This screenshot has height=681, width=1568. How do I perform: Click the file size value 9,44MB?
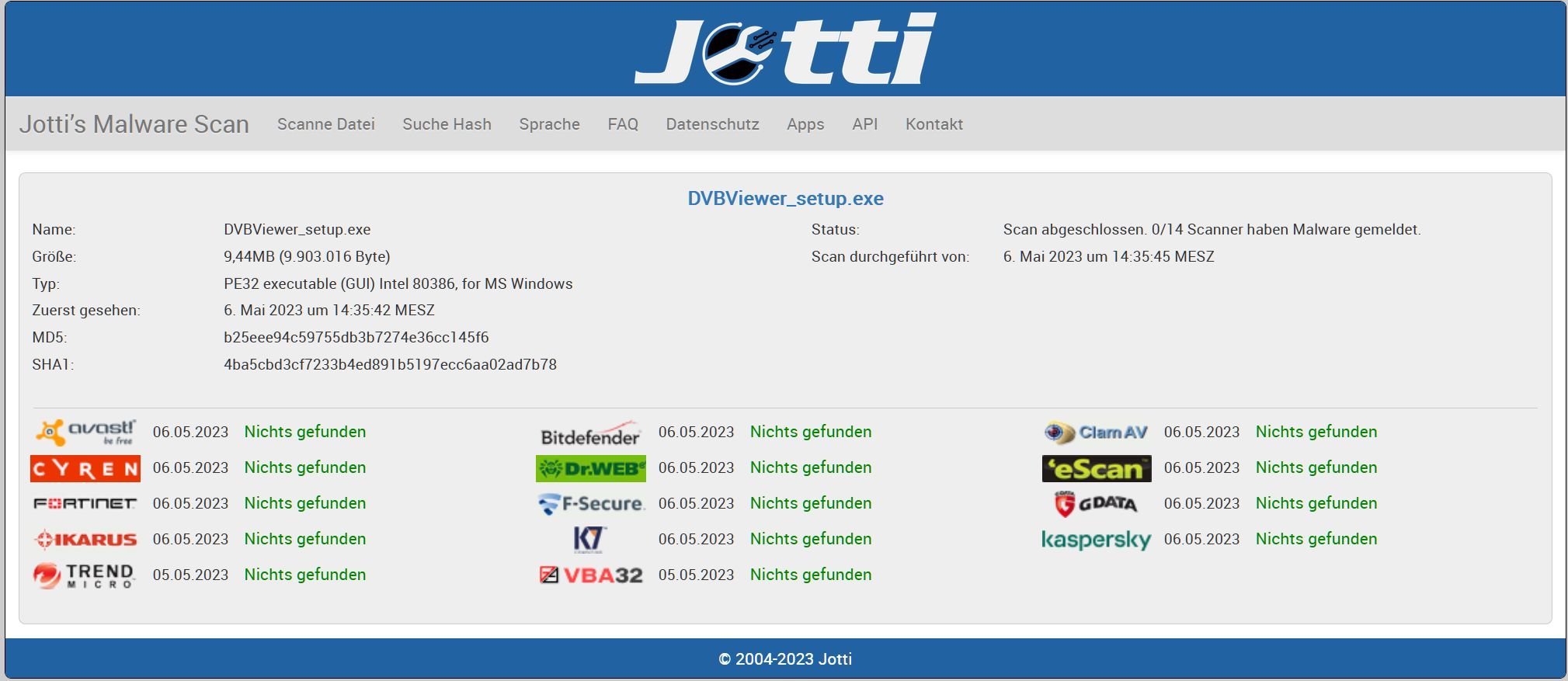pyautogui.click(x=307, y=256)
